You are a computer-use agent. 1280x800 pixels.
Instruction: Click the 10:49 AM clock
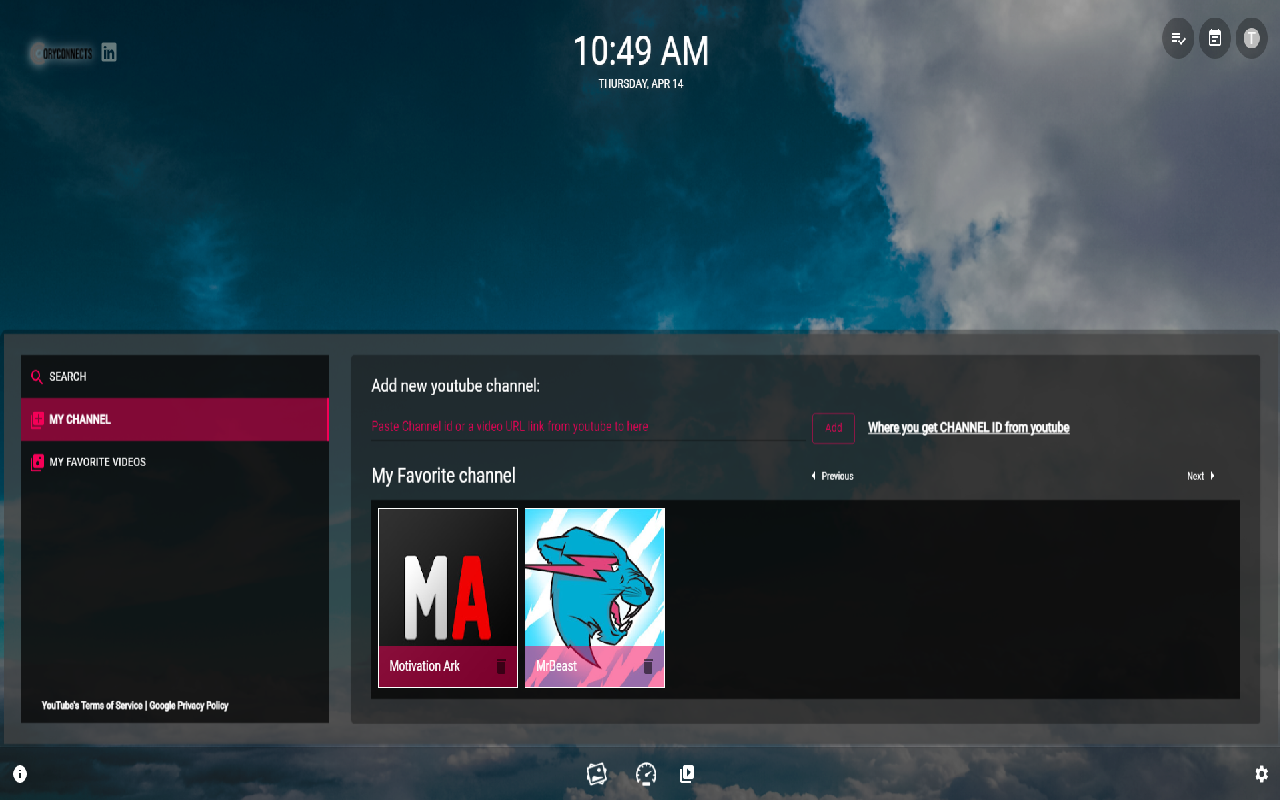(641, 51)
